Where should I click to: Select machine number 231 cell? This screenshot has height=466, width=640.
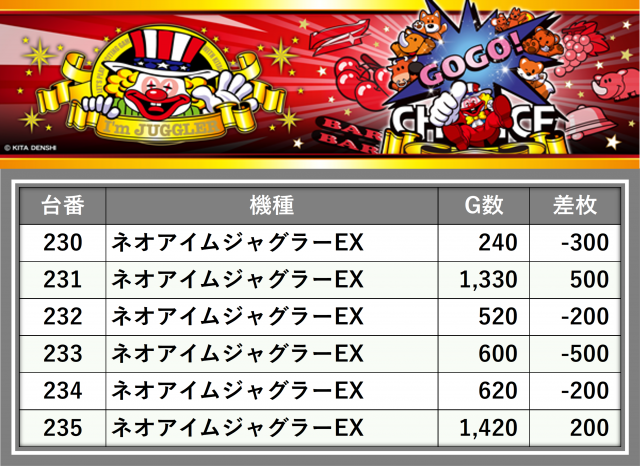coord(63,280)
